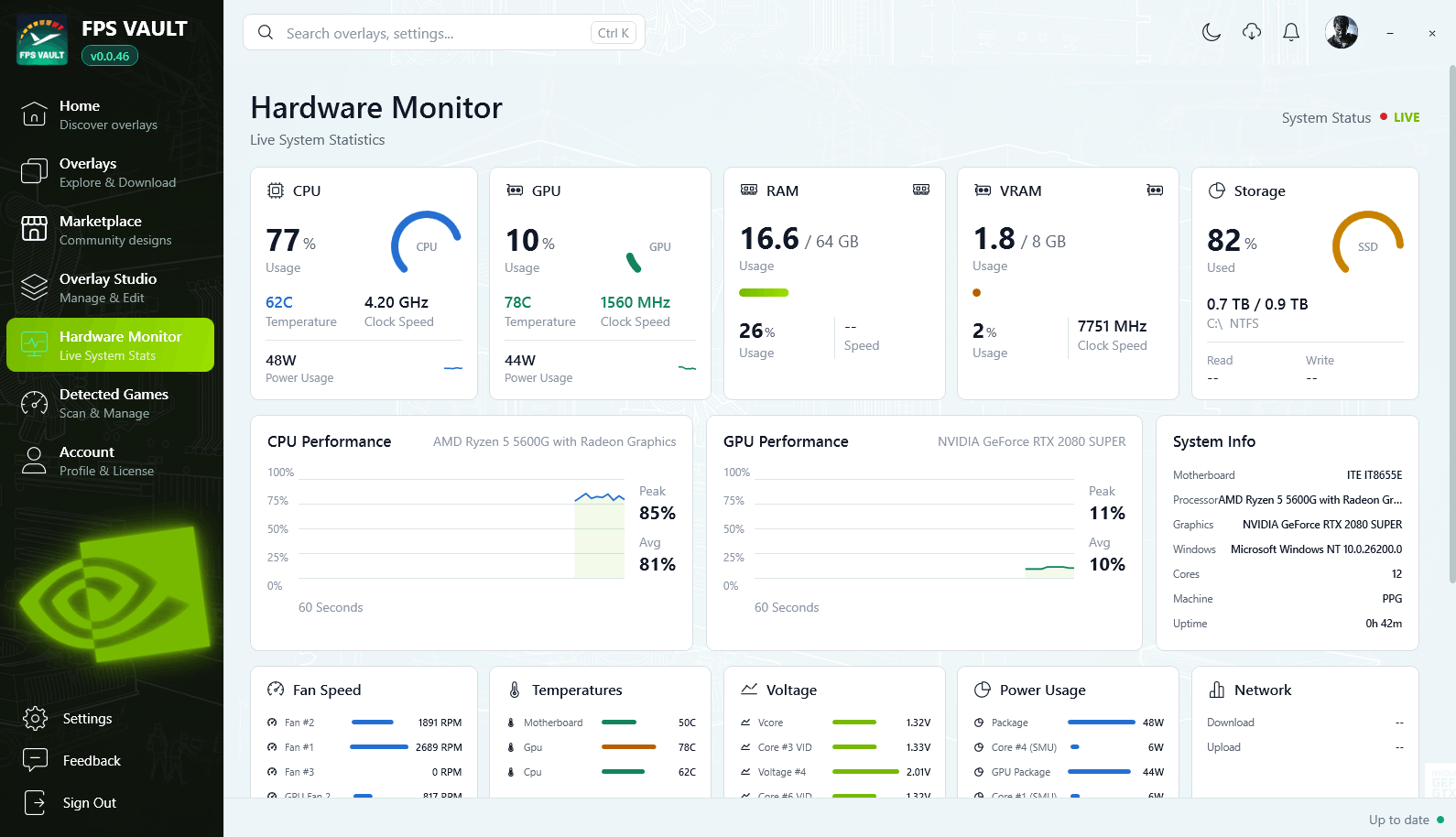Click the Uptime value '0h 42m'

click(x=1384, y=624)
